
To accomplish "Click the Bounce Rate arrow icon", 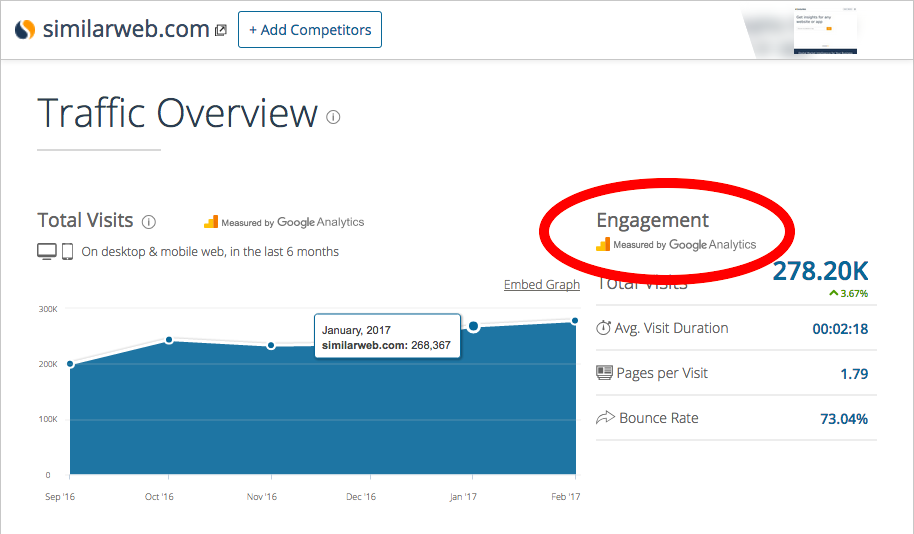I will point(605,417).
